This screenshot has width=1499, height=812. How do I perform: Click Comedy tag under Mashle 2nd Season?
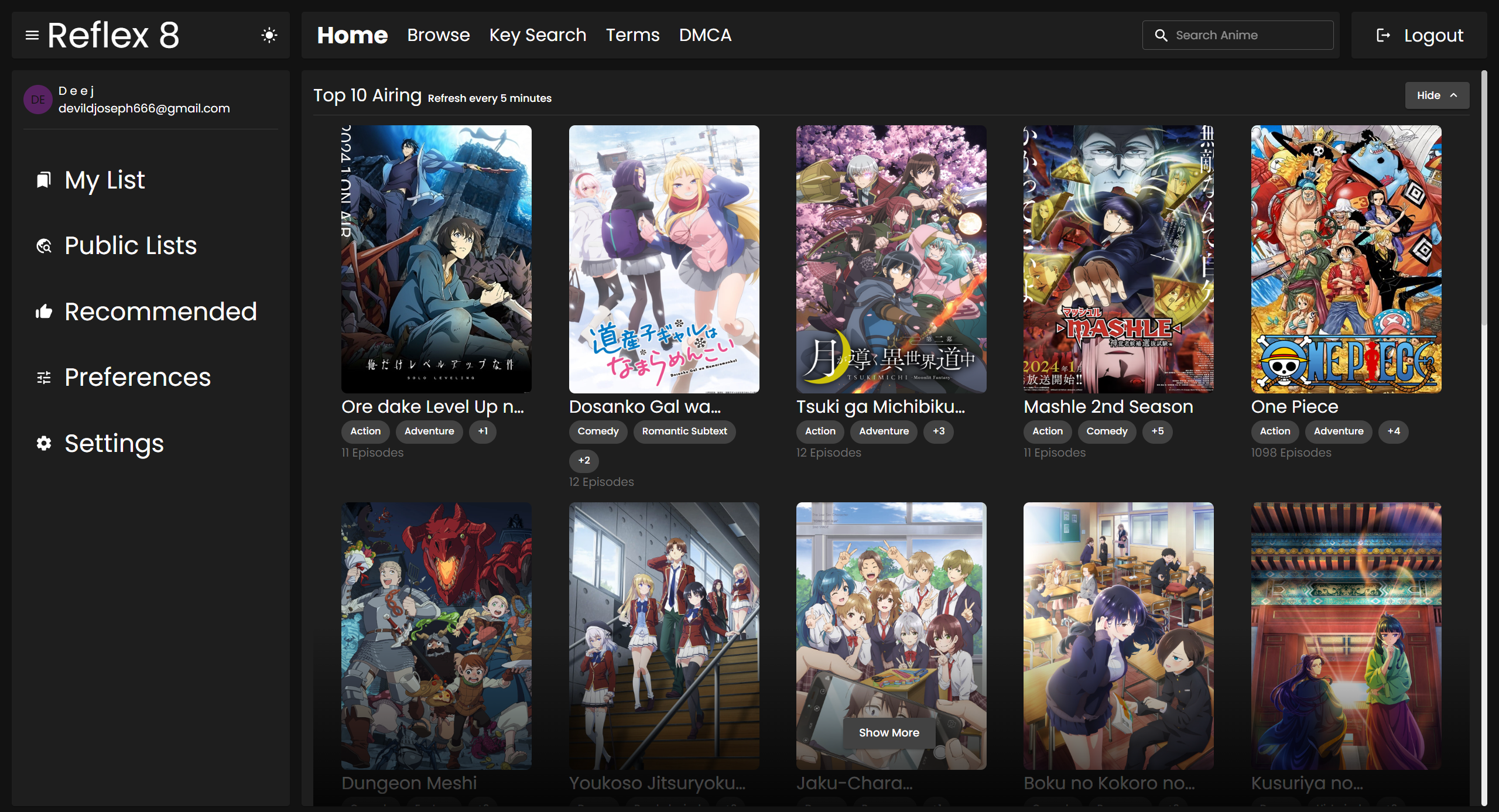tap(1107, 431)
